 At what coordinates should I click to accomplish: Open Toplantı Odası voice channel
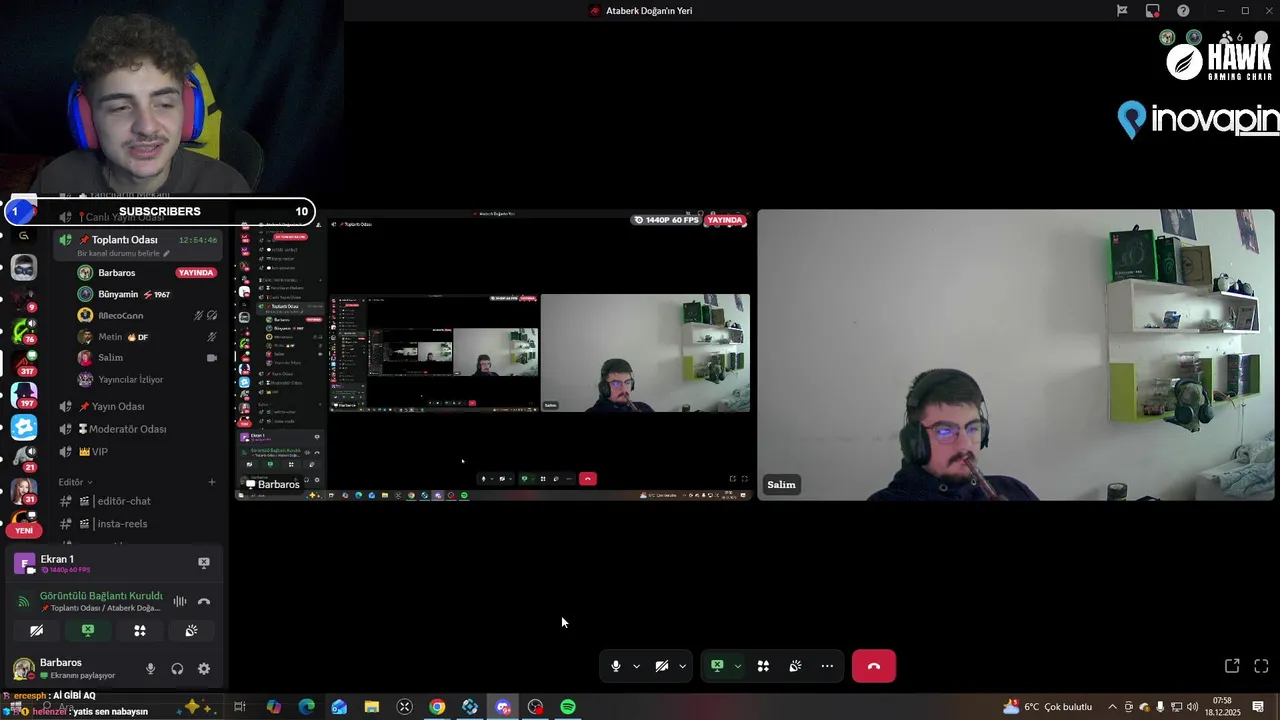[x=137, y=240]
